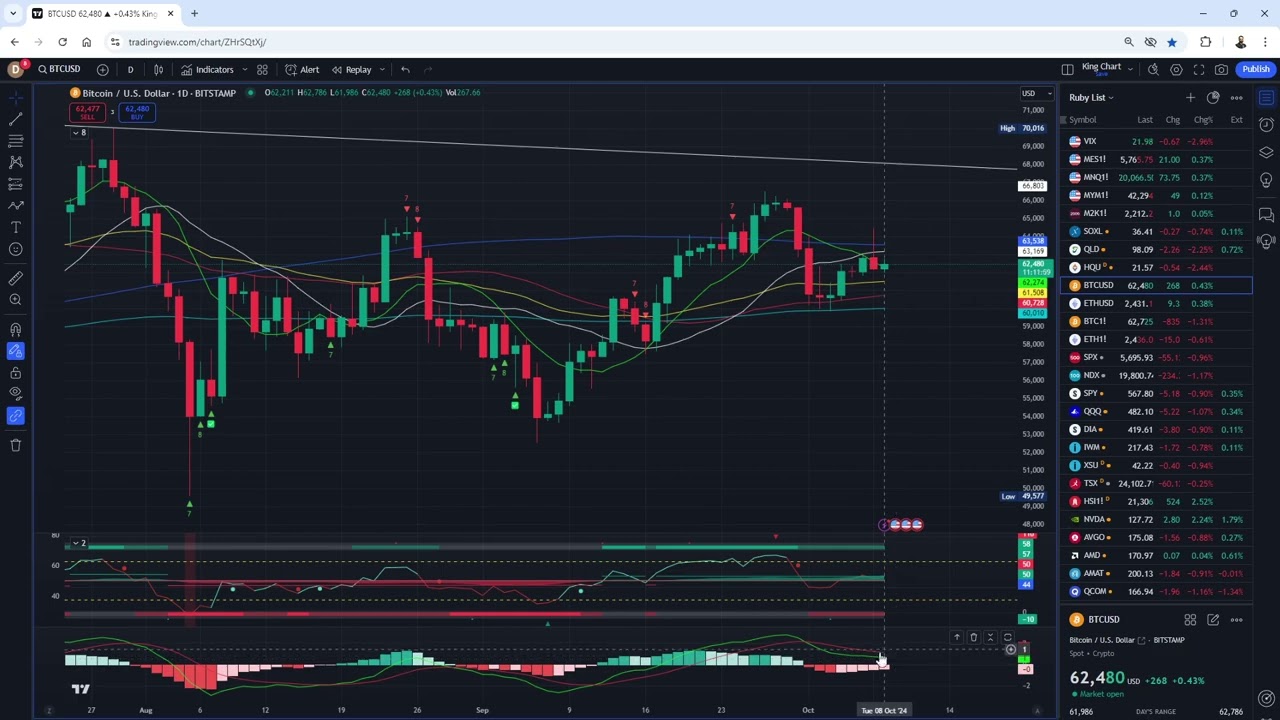This screenshot has height=720, width=1280.
Task: Sort watchlist by the Chg% column header
Action: coord(1203,120)
